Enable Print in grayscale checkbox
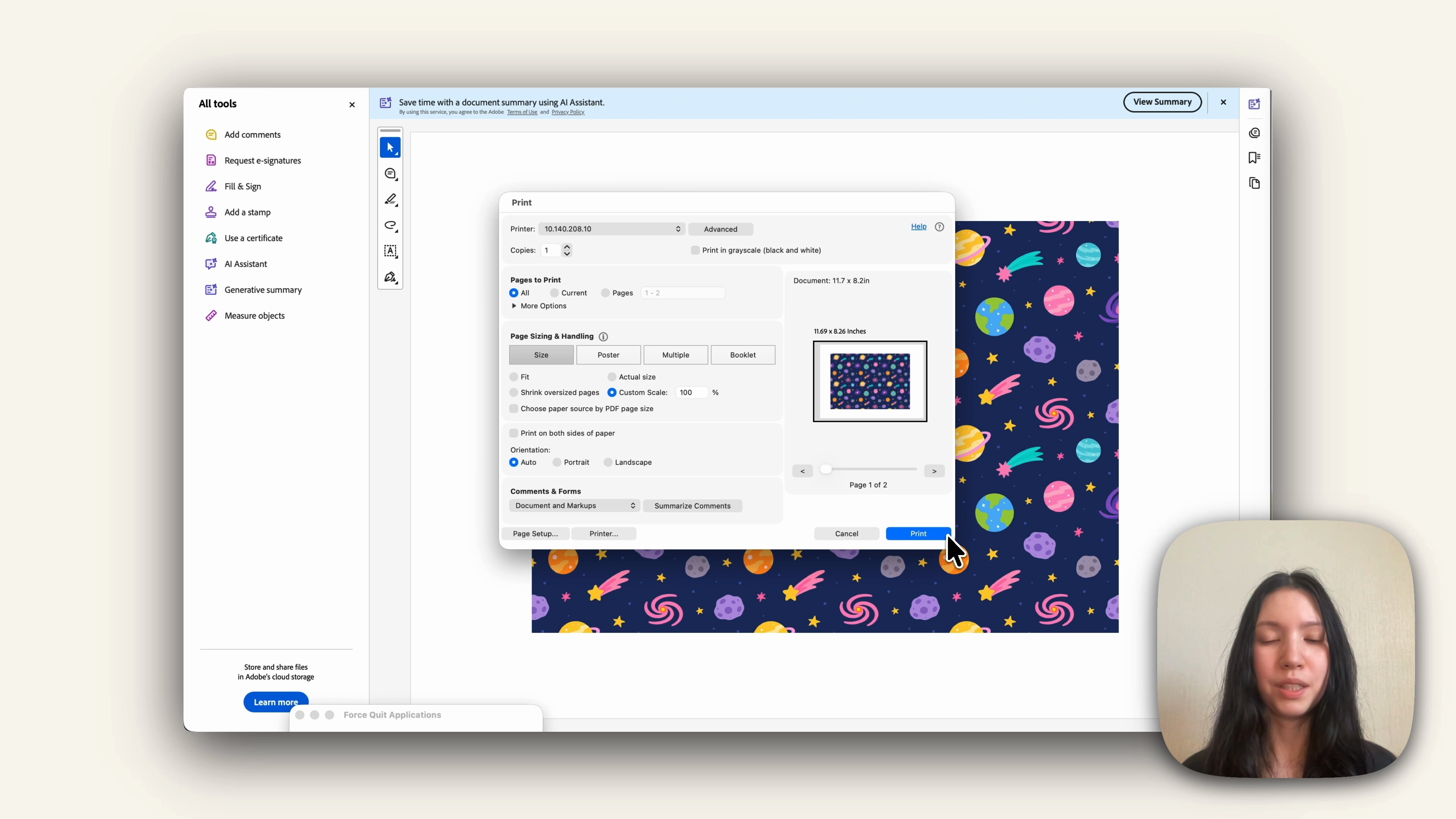 [695, 250]
